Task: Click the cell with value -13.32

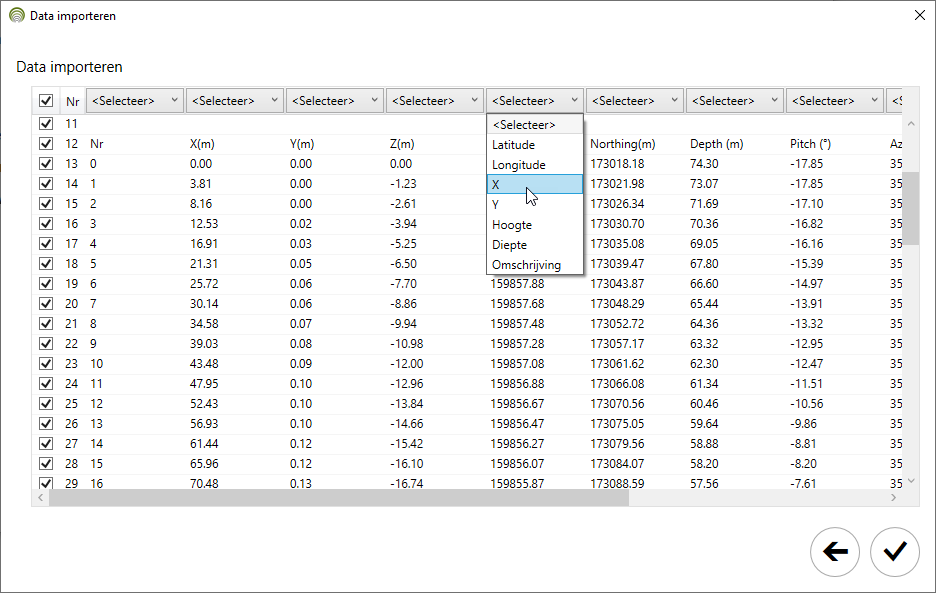Action: coord(806,324)
